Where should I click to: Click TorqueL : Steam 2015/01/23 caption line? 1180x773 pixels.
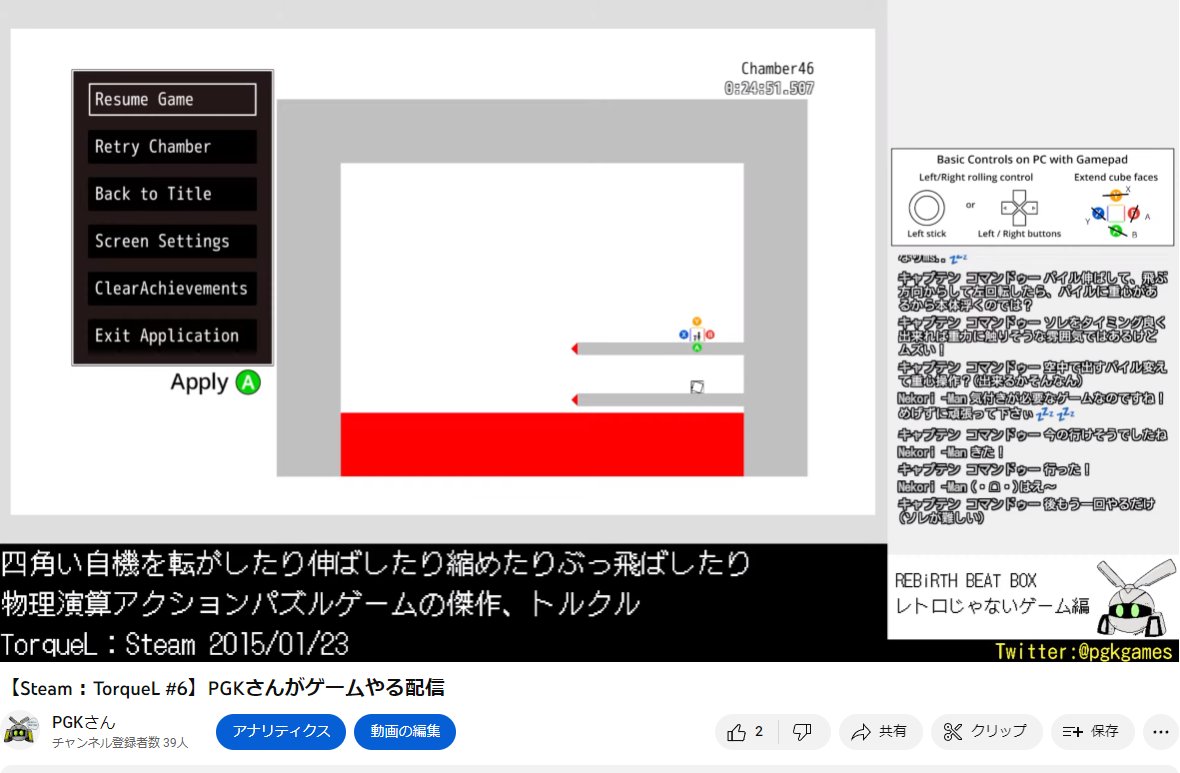pyautogui.click(x=175, y=644)
